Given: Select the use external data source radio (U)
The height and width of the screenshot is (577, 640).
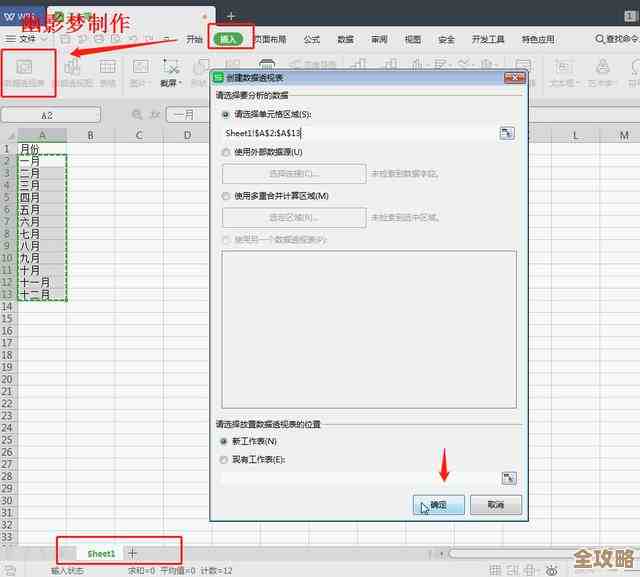Looking at the screenshot, I should coord(225,153).
